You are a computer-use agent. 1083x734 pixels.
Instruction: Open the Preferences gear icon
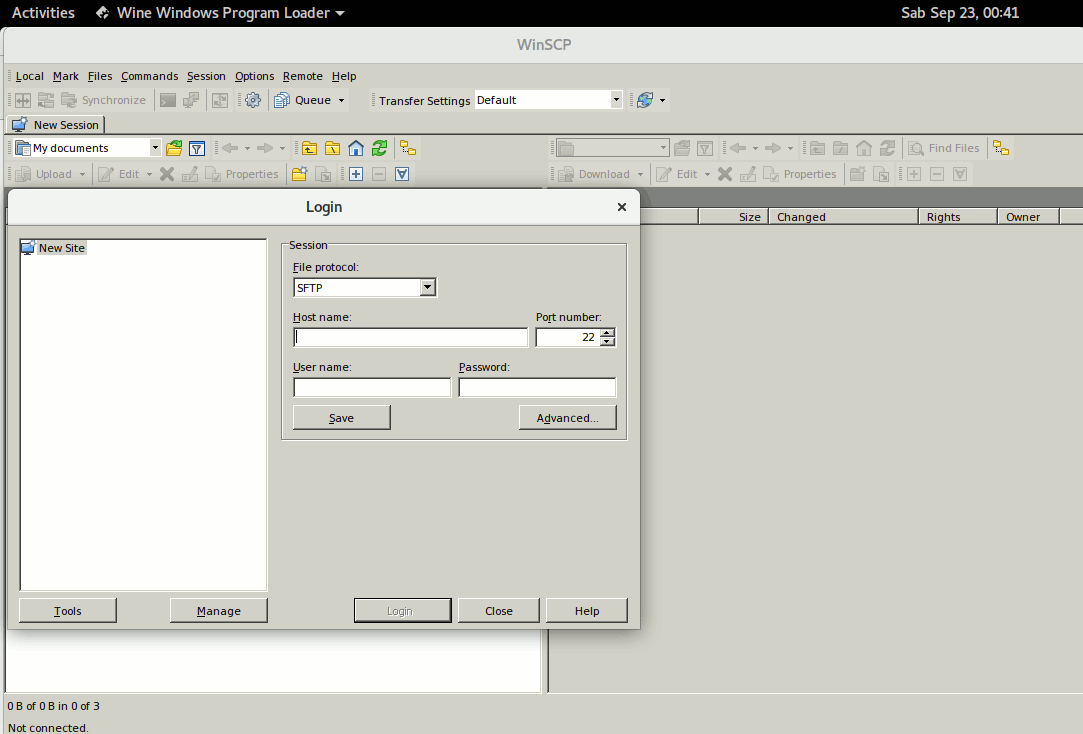[x=253, y=100]
